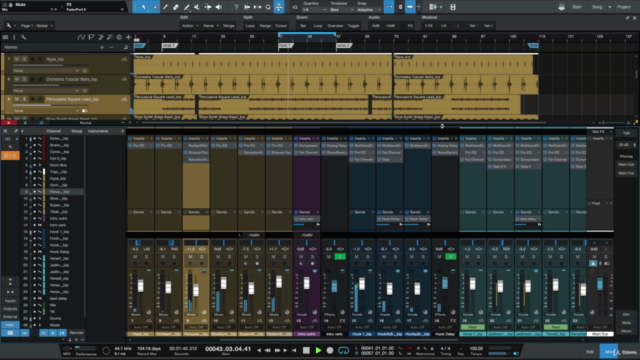Click Return to Zero transport icon
The height and width of the screenshot is (360, 640).
pyautogui.click(x=294, y=350)
